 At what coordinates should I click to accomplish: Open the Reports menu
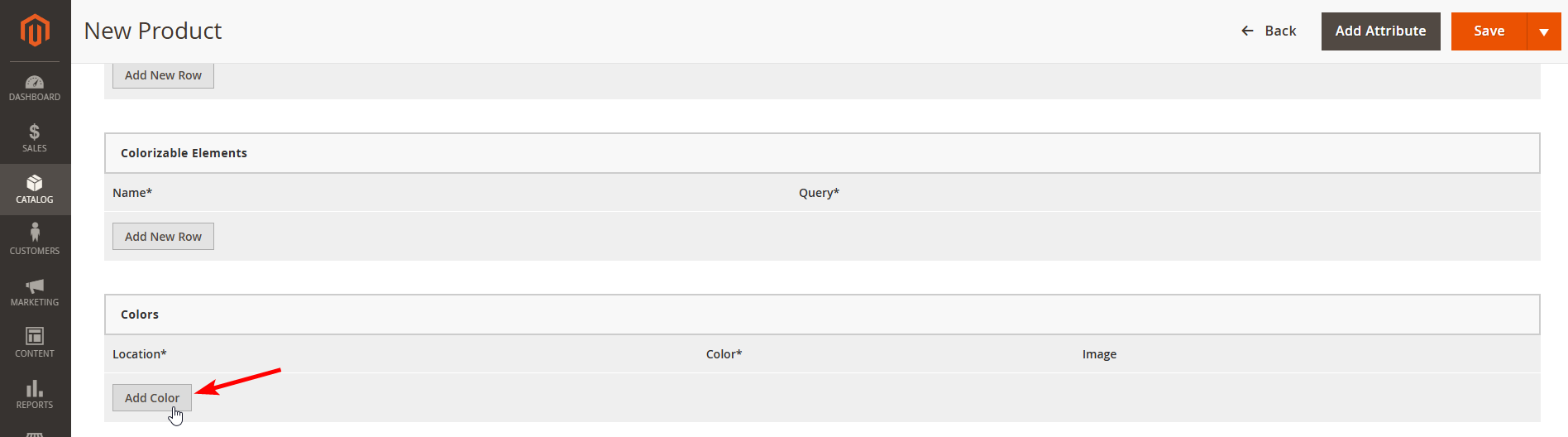click(x=35, y=394)
